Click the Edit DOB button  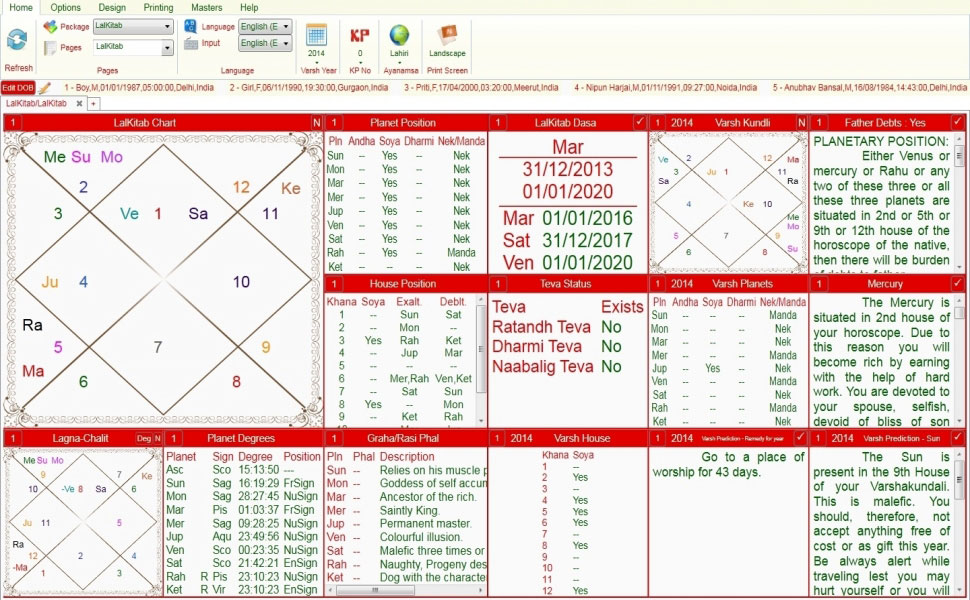click(x=18, y=88)
